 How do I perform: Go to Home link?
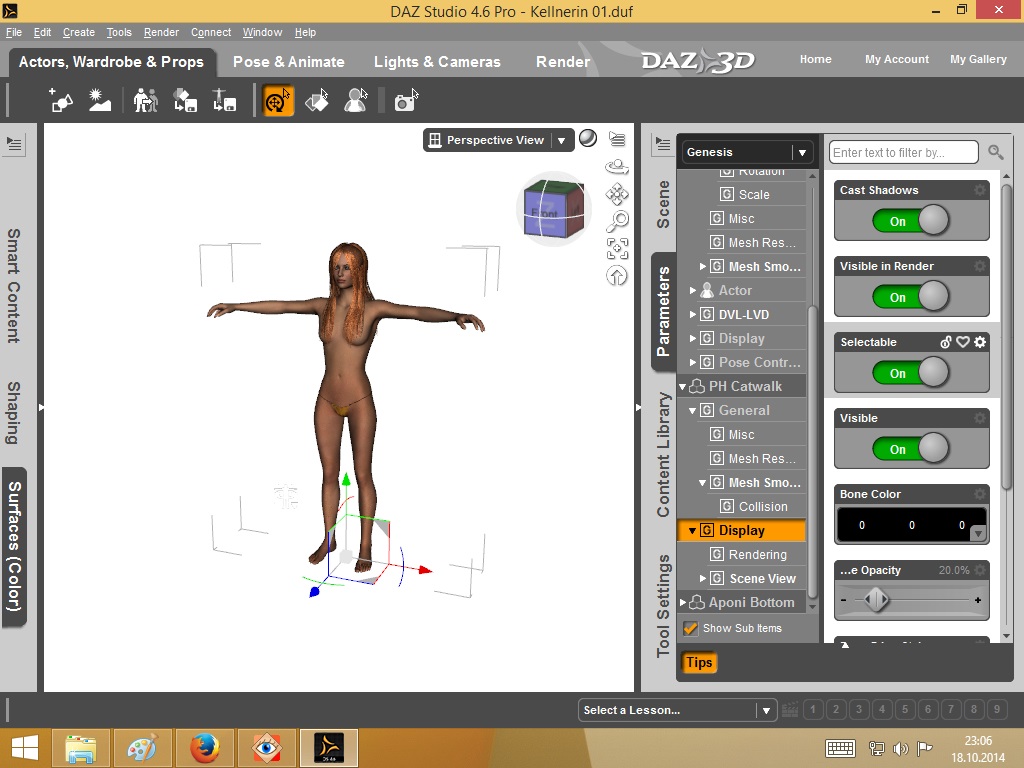816,59
